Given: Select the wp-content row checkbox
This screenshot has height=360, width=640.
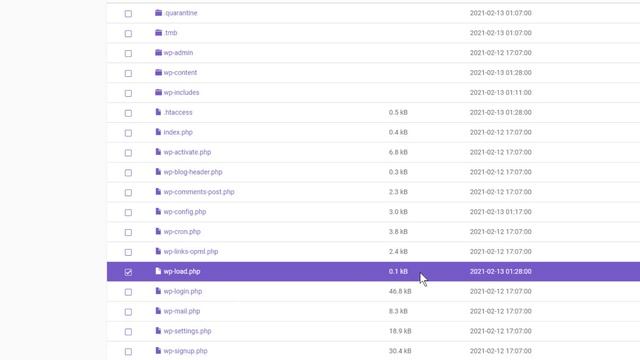Looking at the screenshot, I should pyautogui.click(x=128, y=73).
